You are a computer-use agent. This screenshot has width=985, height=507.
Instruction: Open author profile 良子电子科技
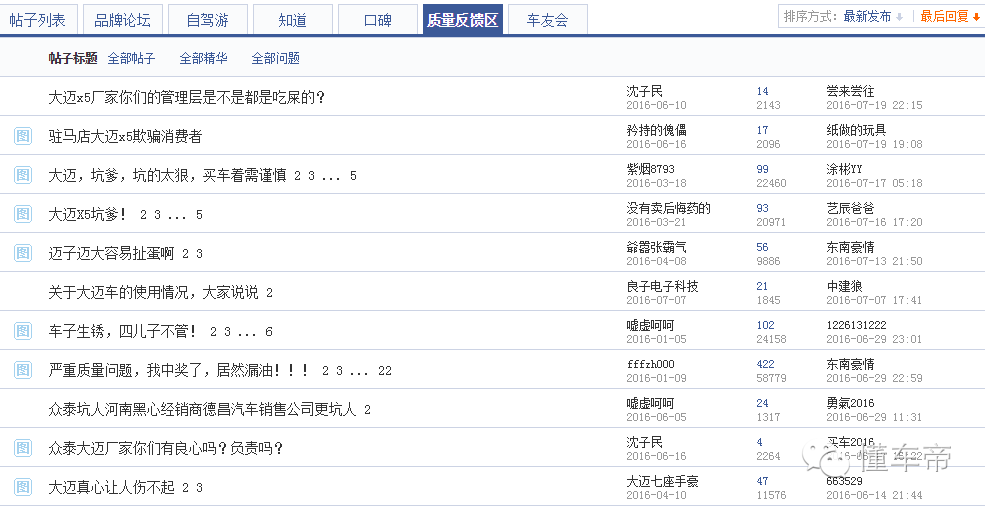click(662, 286)
